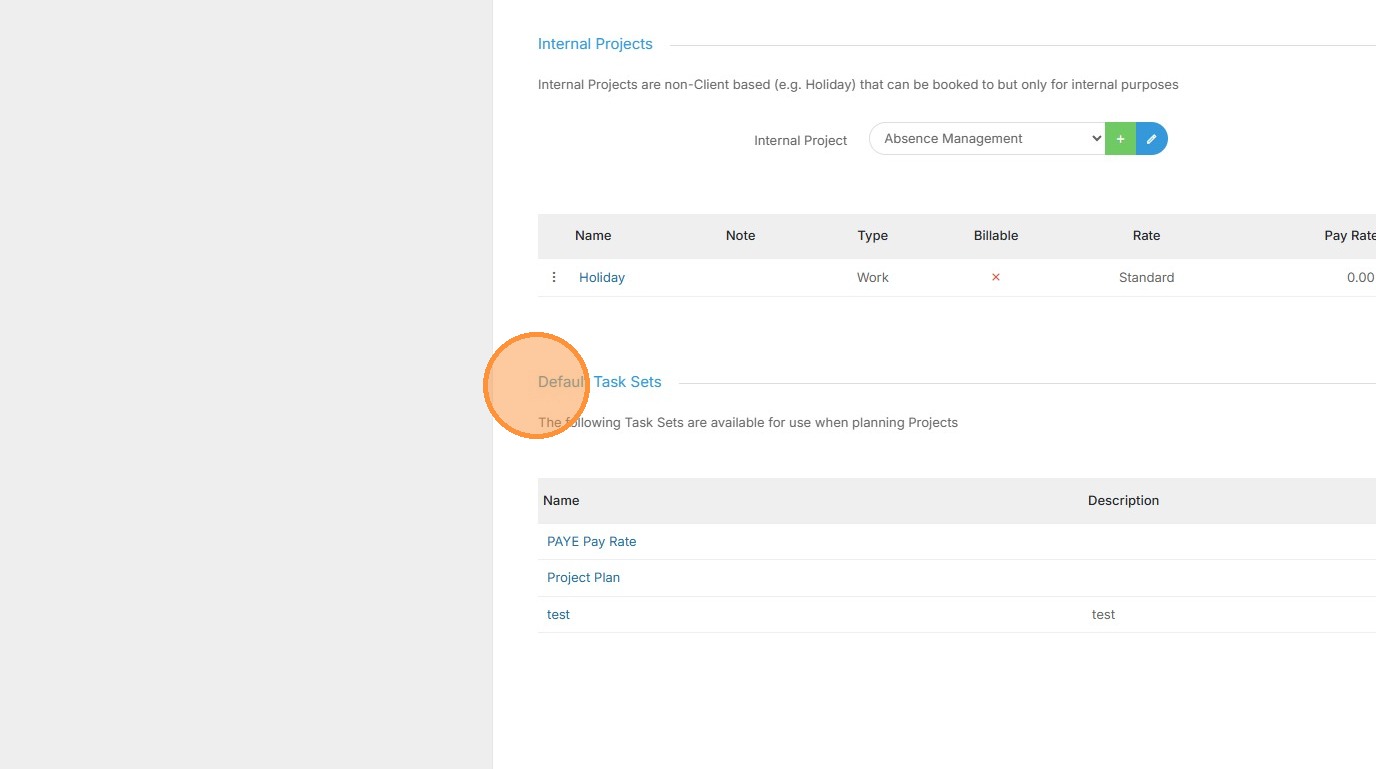Click the Note column header
The height and width of the screenshot is (769, 1376).
(x=740, y=236)
